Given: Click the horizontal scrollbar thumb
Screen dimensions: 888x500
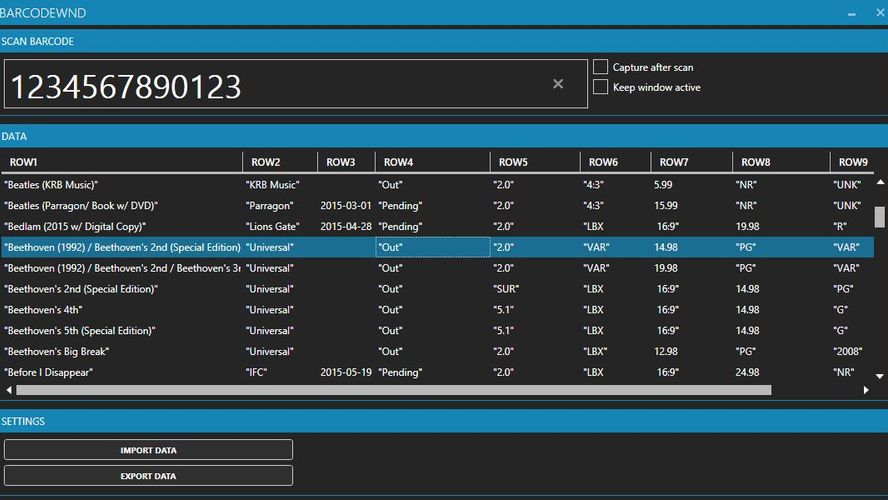Looking at the screenshot, I should point(390,390).
